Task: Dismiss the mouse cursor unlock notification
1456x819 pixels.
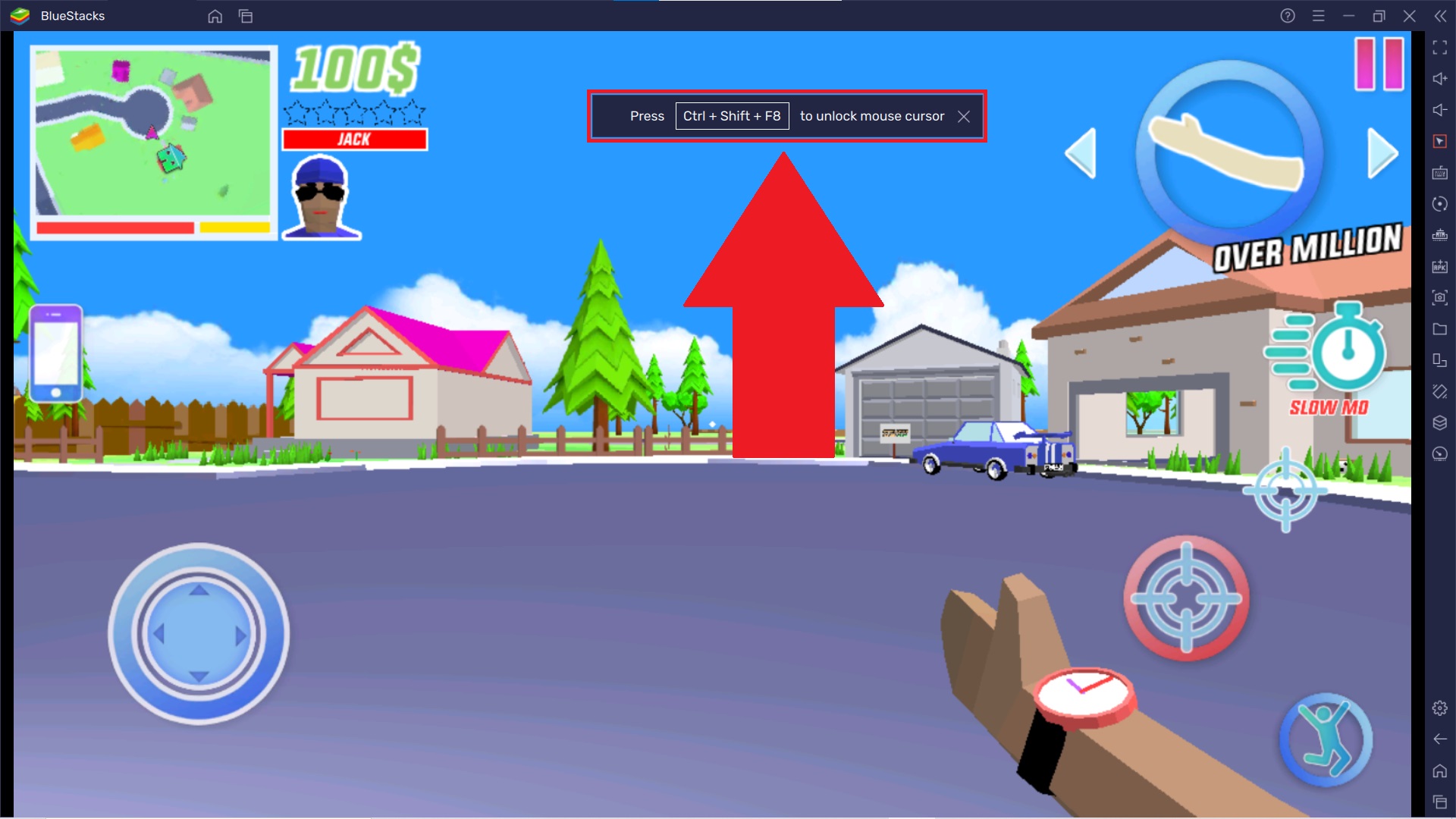Action: coord(963,116)
